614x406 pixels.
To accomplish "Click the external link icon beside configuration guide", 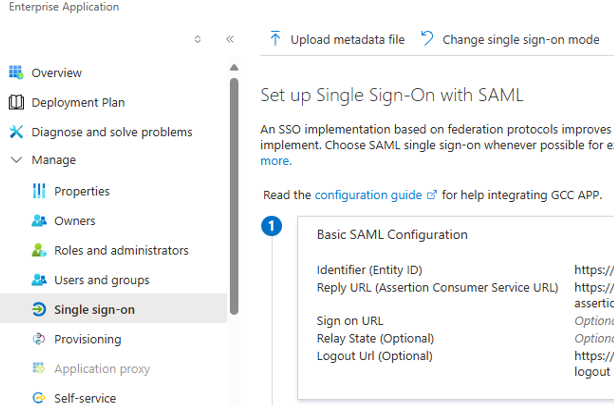I will point(432,195).
